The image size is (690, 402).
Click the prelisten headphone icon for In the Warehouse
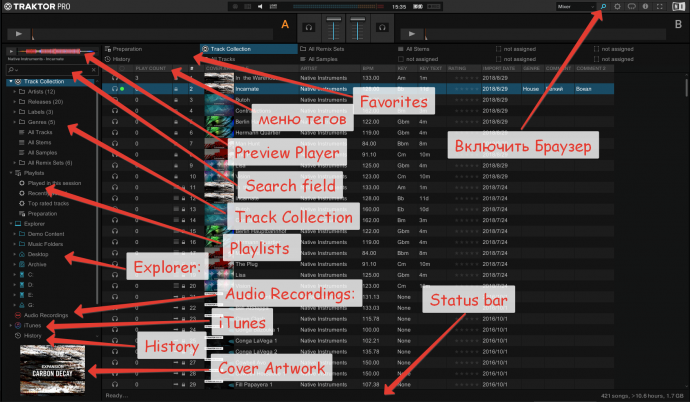coord(115,78)
